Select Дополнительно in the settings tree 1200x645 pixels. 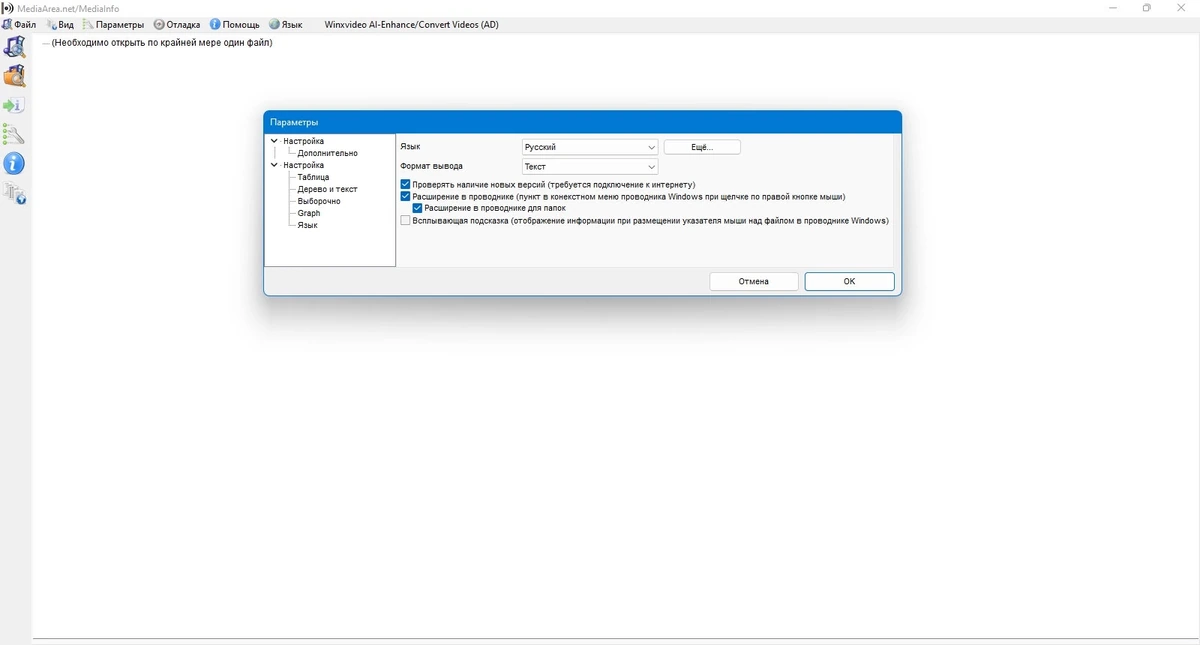coord(327,153)
